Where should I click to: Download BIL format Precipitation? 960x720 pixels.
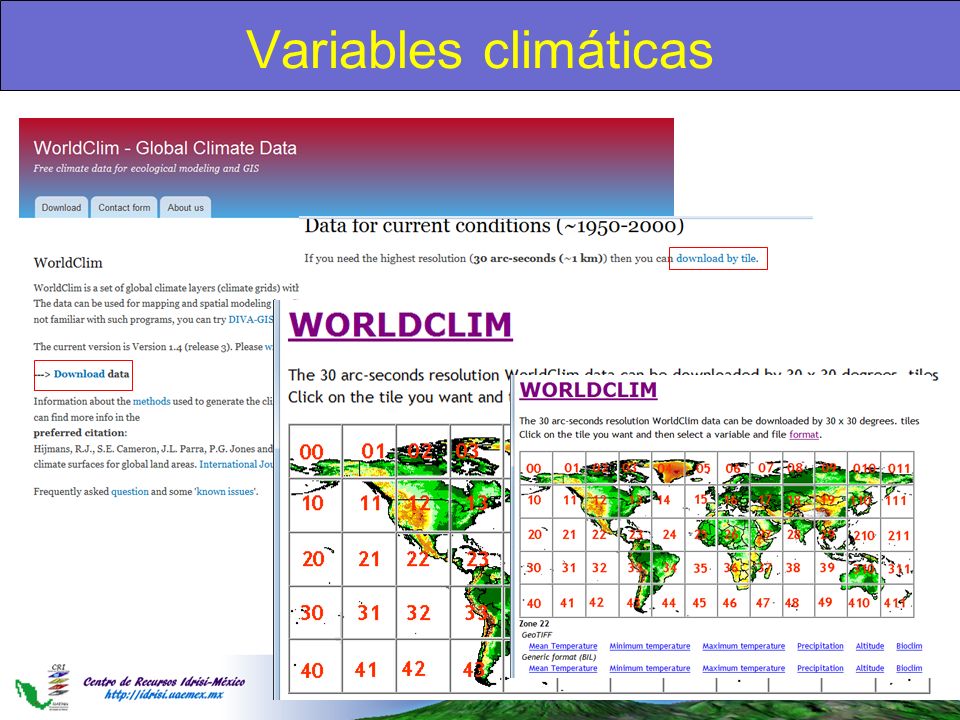(x=820, y=668)
